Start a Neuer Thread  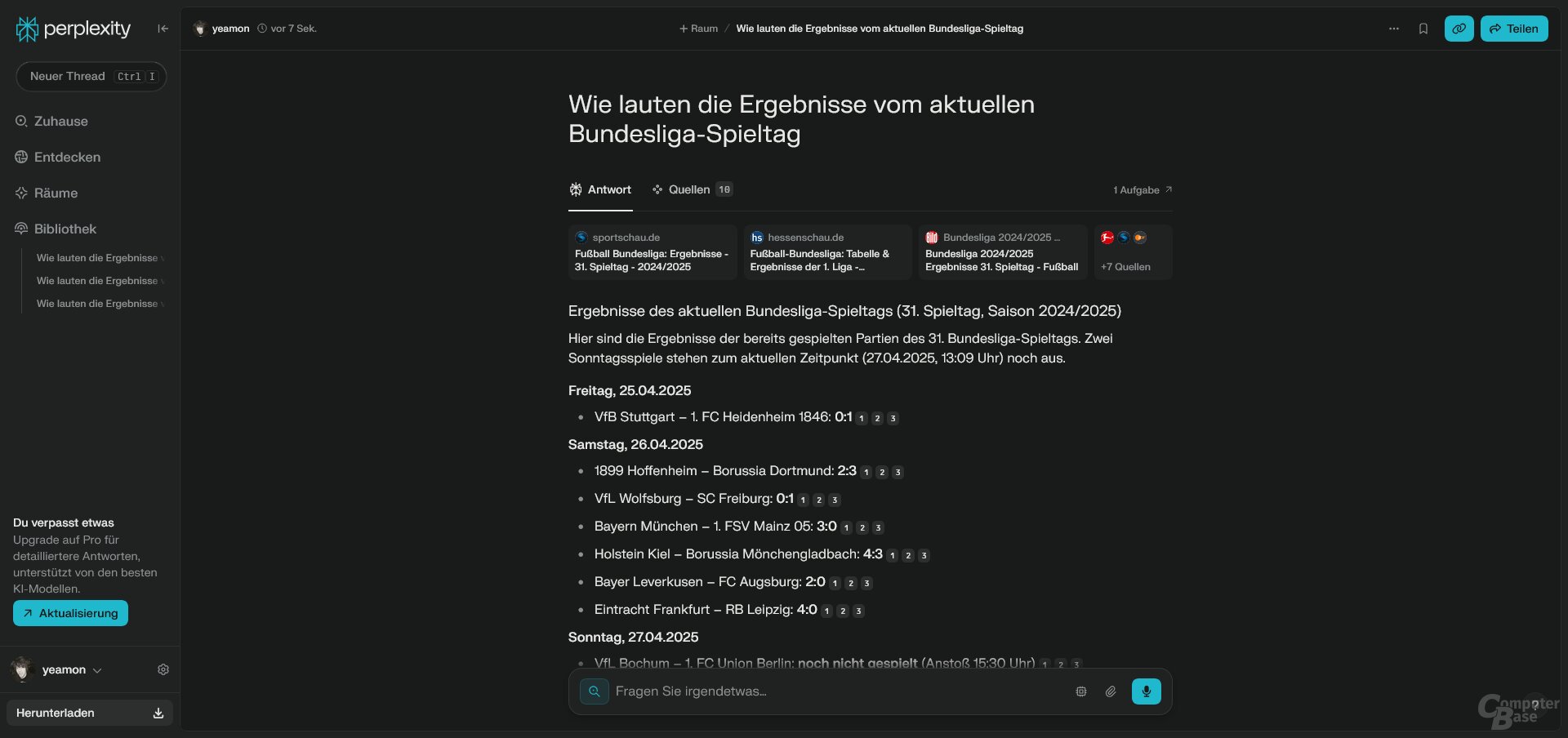[x=91, y=76]
